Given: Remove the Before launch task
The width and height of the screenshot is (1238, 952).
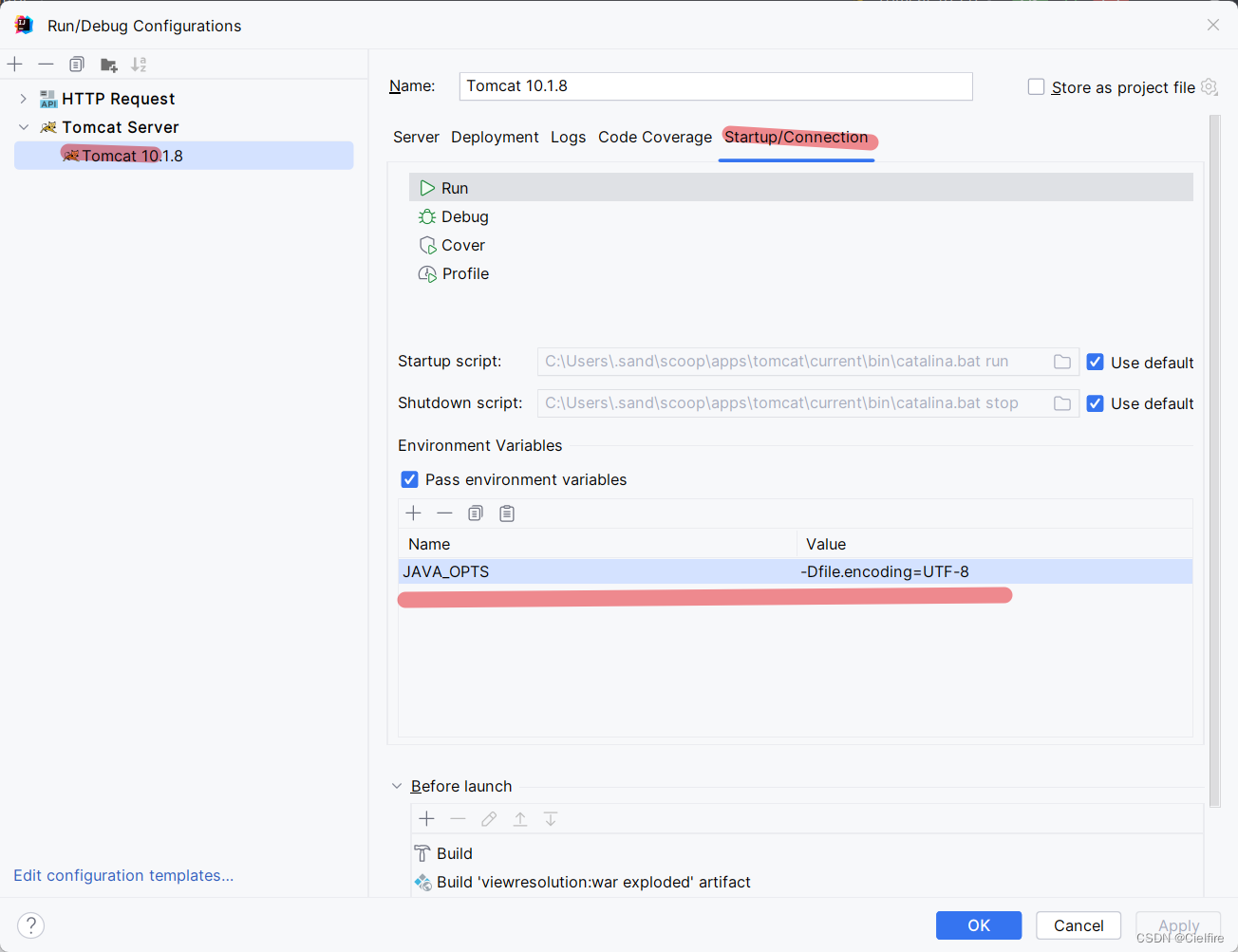Looking at the screenshot, I should 458,819.
